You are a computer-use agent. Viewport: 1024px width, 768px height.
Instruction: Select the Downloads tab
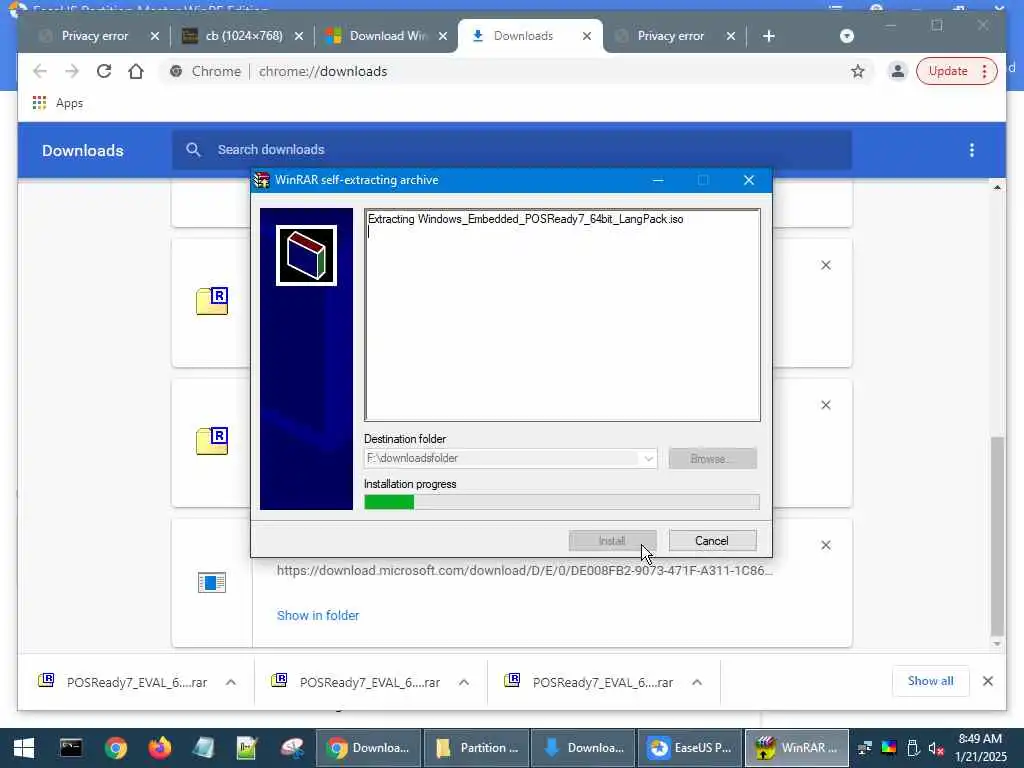523,36
